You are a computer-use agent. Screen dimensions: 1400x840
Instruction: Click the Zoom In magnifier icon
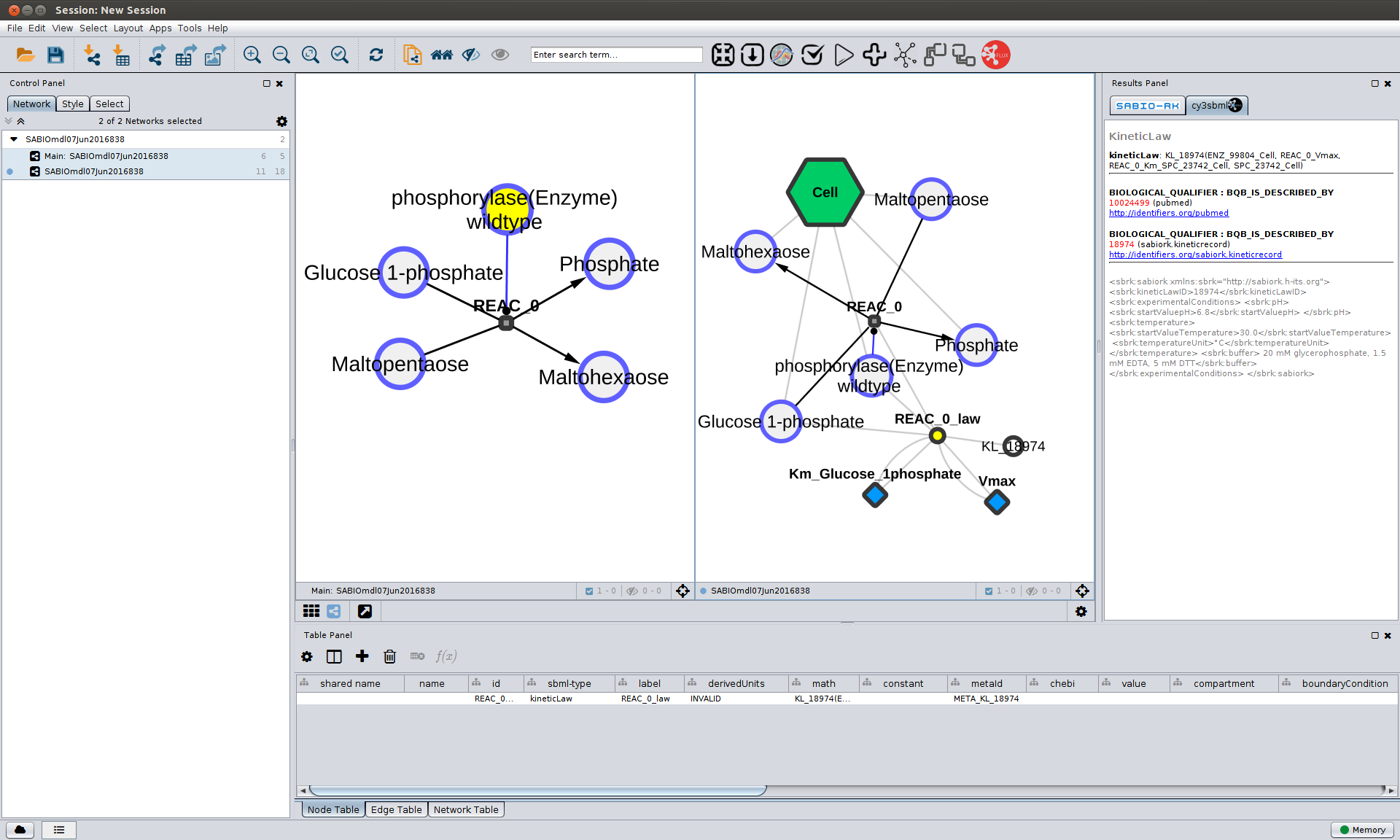pos(252,55)
